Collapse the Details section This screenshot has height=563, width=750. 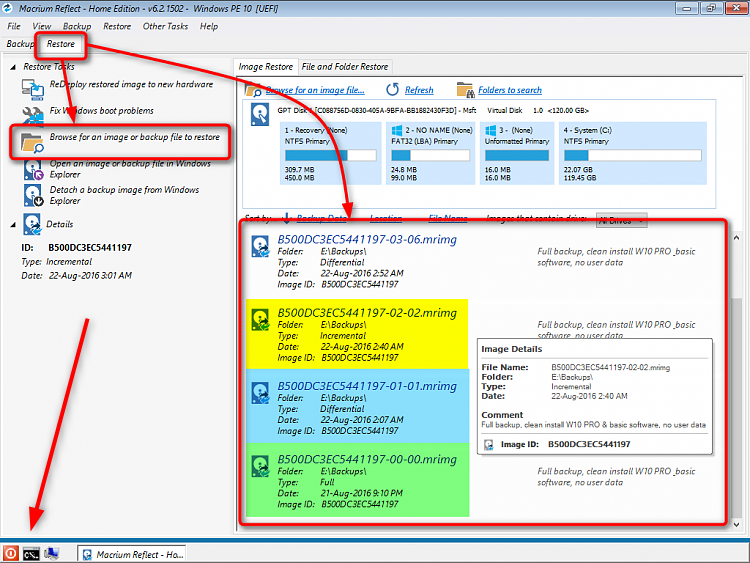(x=13, y=224)
